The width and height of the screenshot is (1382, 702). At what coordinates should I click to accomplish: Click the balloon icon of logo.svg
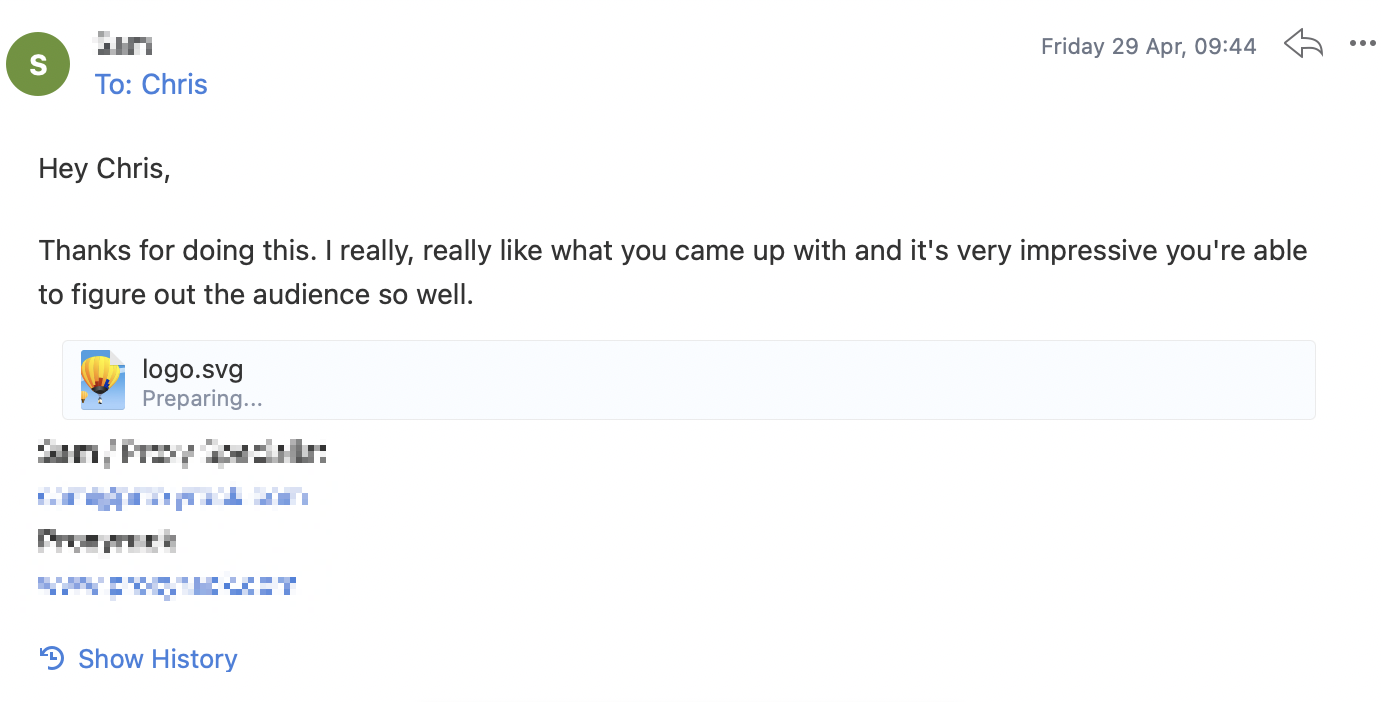[103, 380]
